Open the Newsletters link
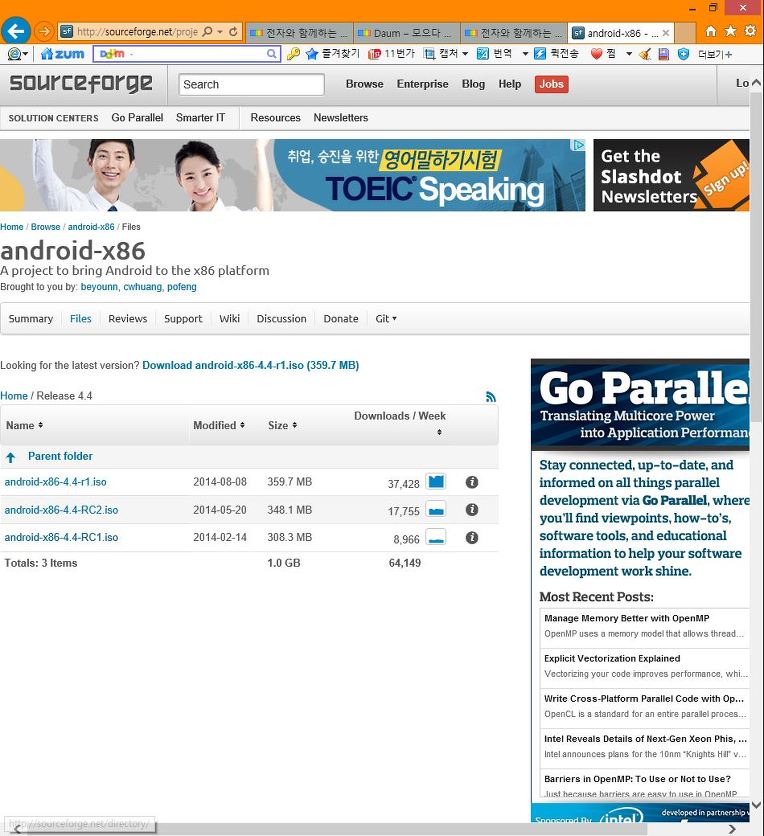Screen dimensions: 764x836 (341, 118)
